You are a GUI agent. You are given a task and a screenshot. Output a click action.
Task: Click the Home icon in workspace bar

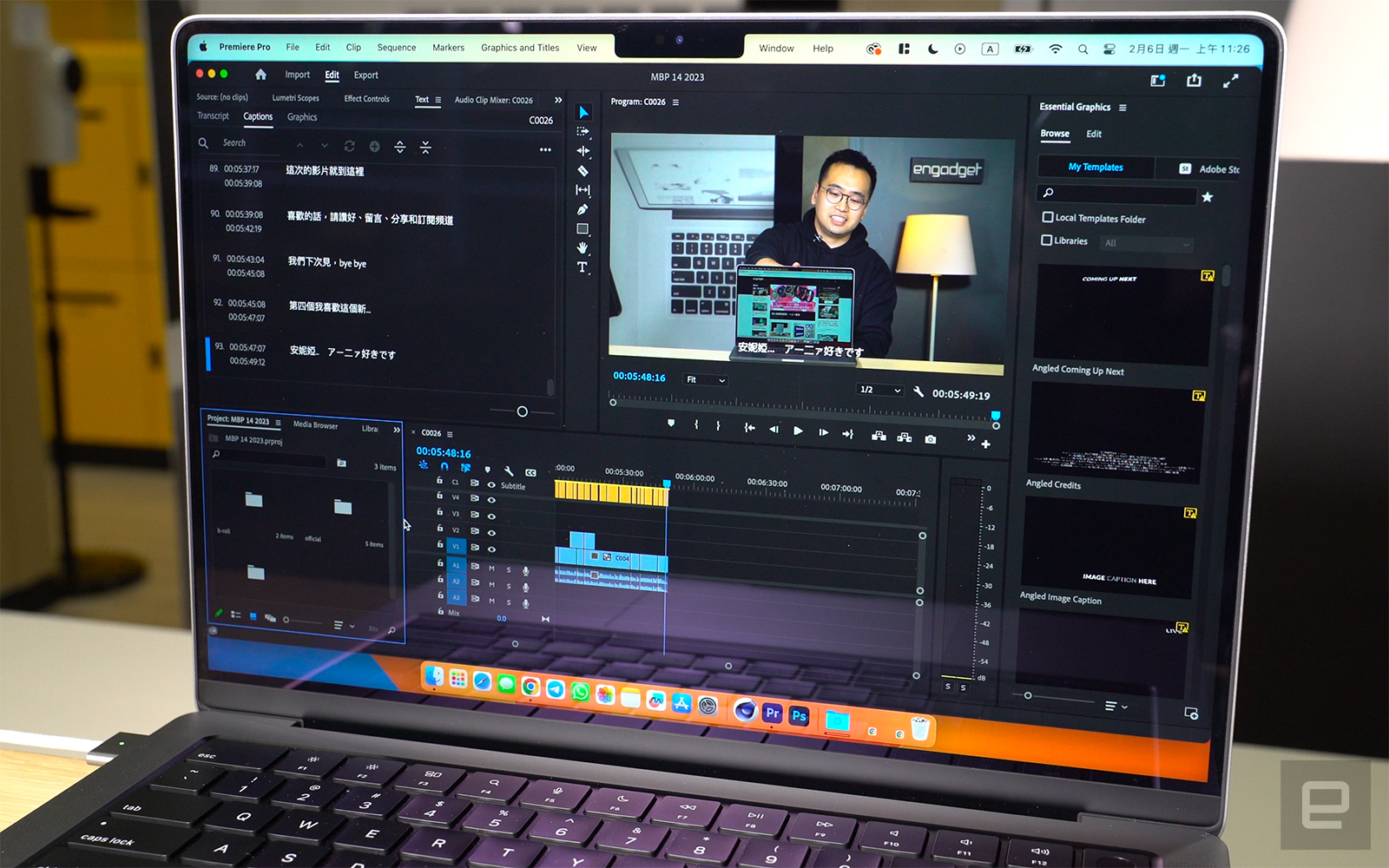[x=260, y=75]
